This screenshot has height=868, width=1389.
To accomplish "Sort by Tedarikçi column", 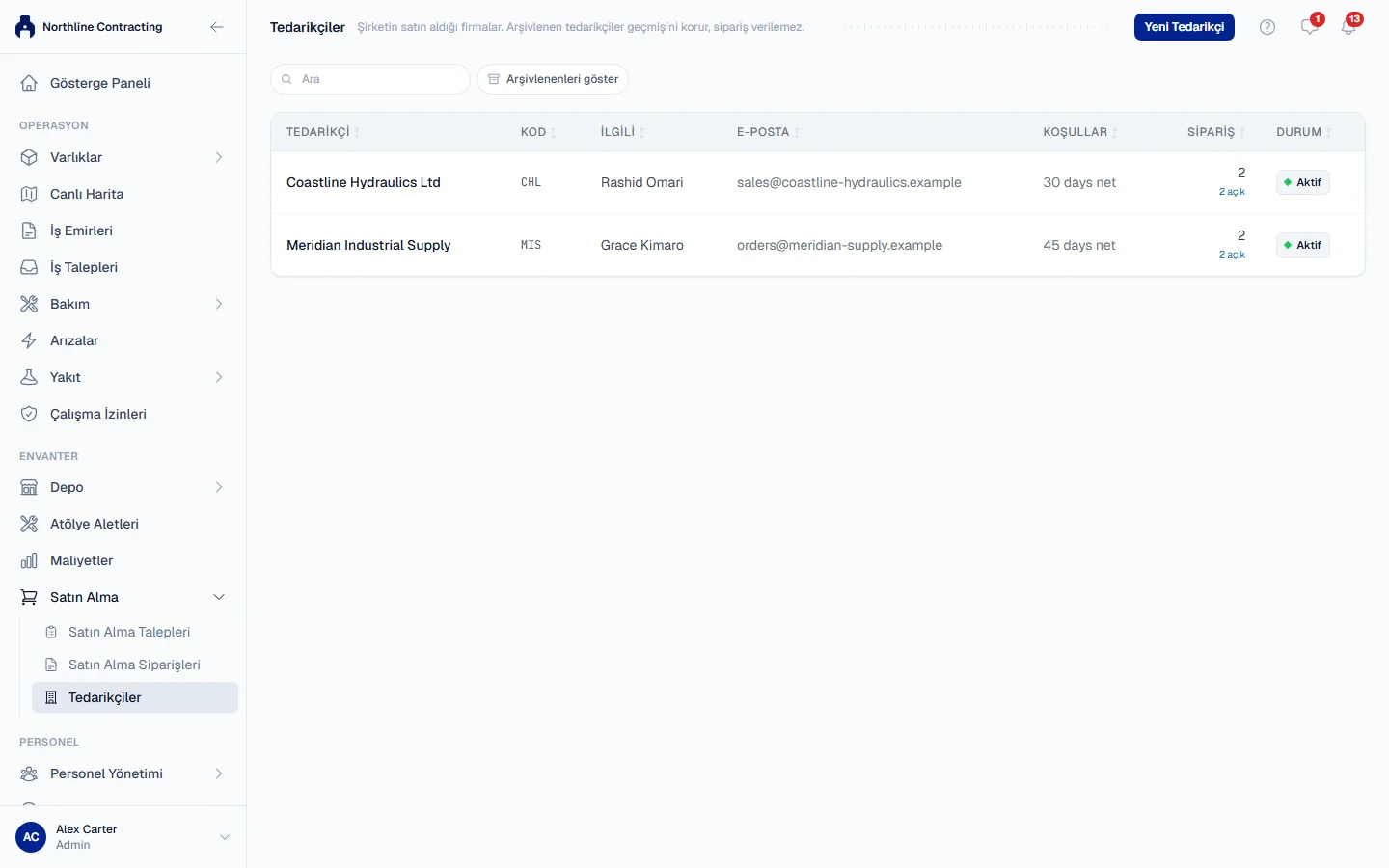I will click(x=323, y=132).
